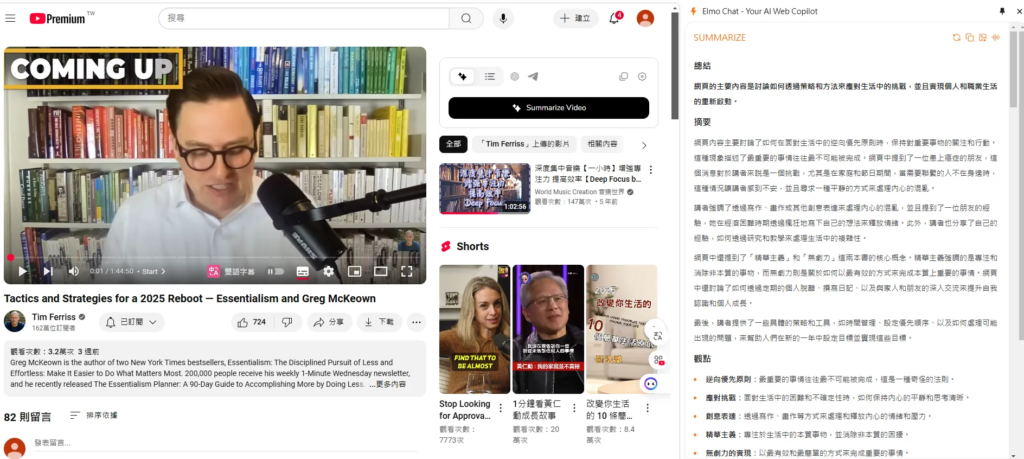Click the Elmo Chat lightning logo
1024x459 pixels.
pos(694,11)
